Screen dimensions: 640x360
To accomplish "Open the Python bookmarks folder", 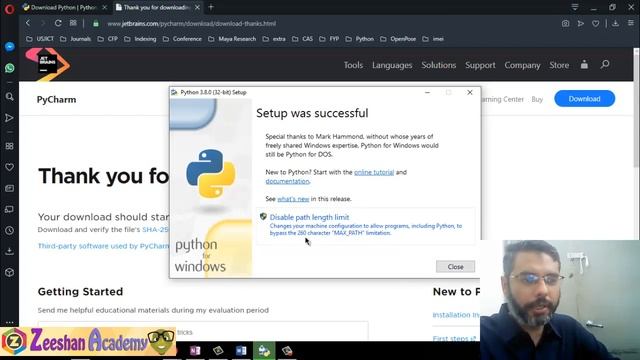I will [x=360, y=39].
